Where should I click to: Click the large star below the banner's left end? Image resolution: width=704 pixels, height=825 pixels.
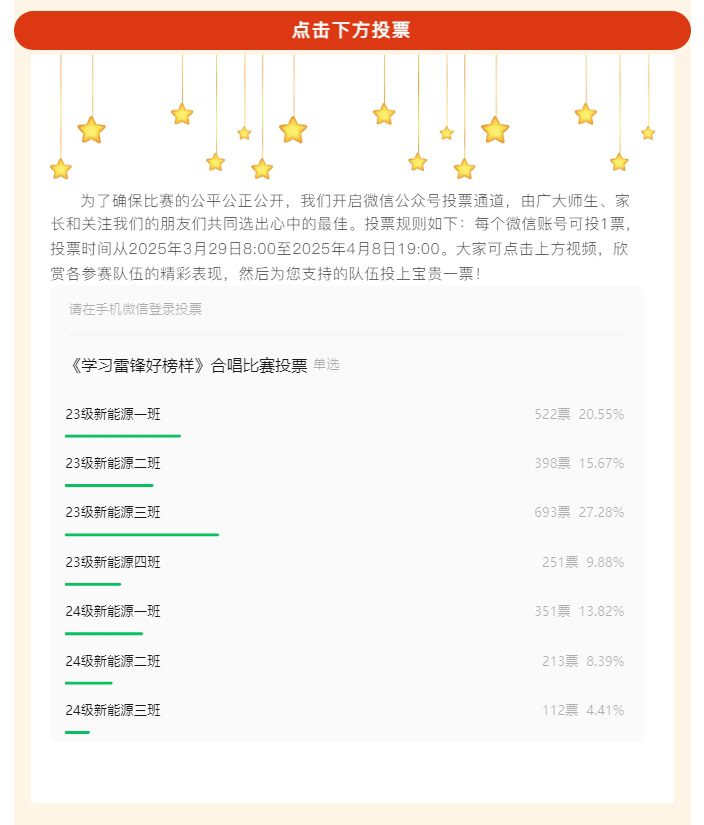(x=92, y=130)
